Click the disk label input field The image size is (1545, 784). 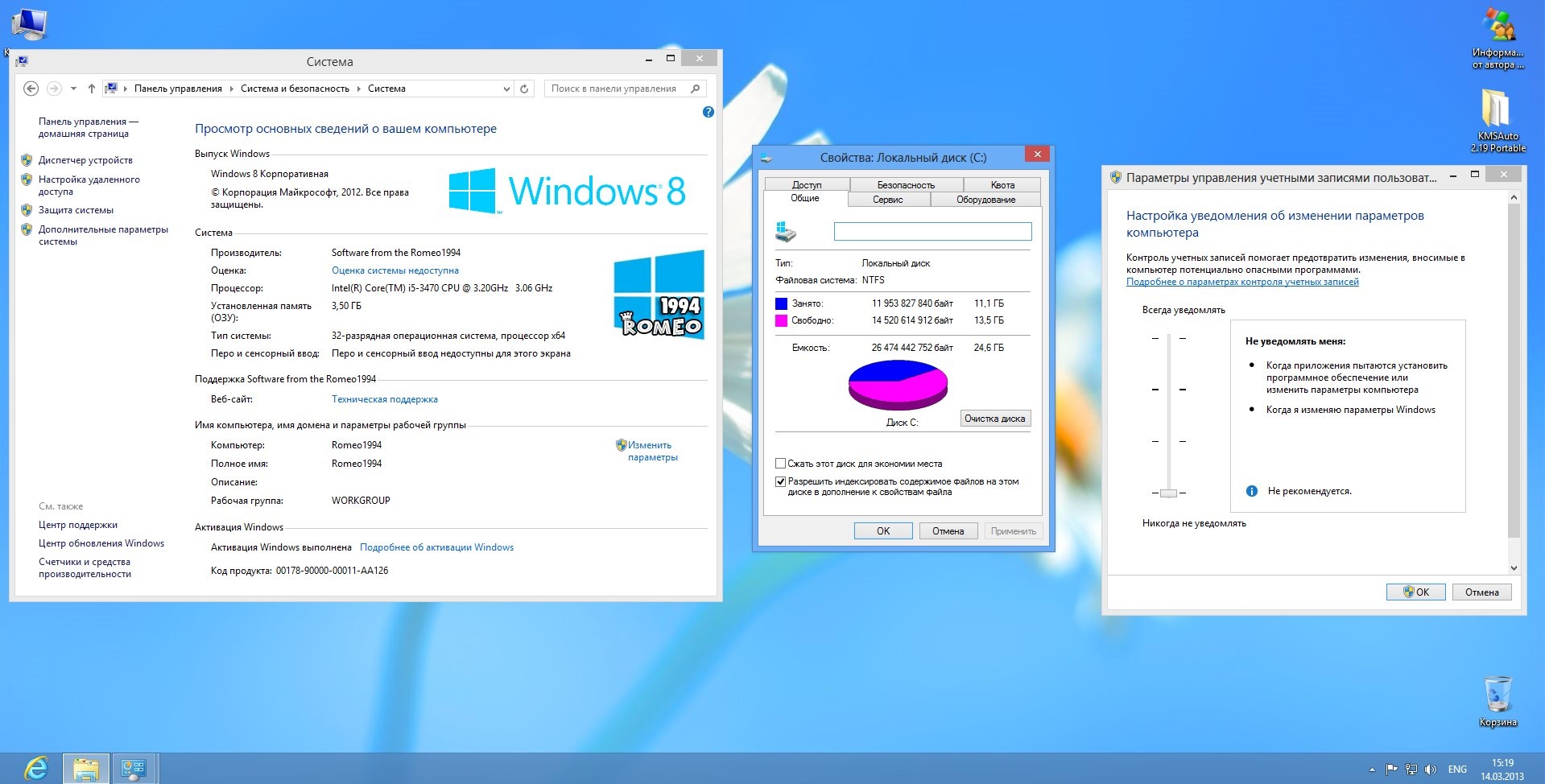(933, 232)
